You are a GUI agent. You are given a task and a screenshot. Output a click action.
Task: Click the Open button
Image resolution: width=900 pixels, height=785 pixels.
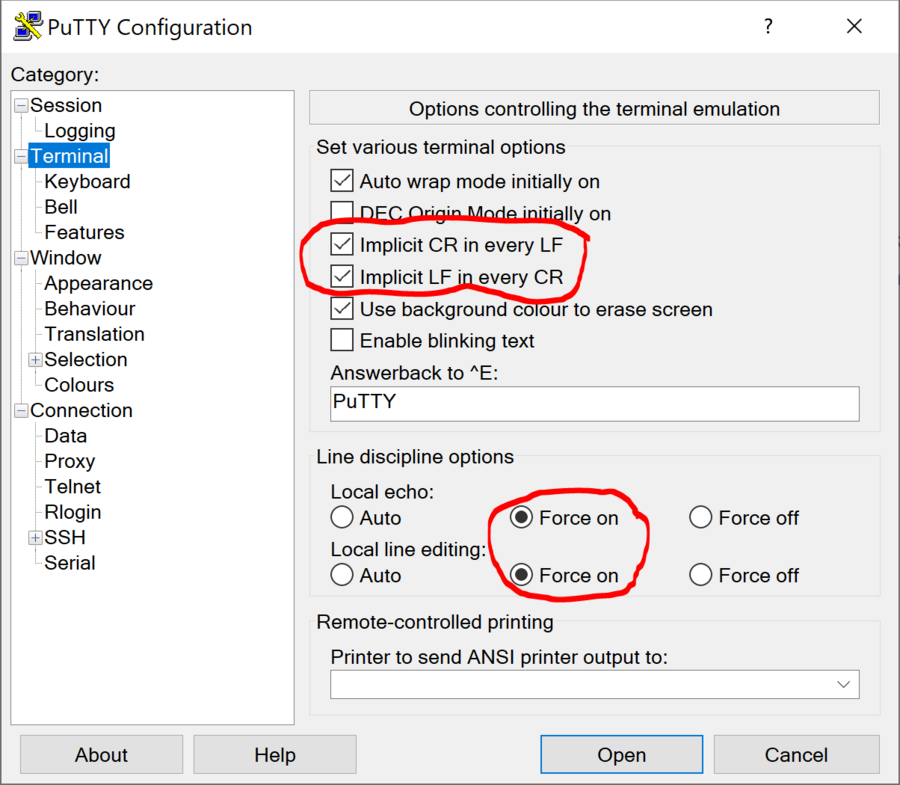[x=621, y=754]
